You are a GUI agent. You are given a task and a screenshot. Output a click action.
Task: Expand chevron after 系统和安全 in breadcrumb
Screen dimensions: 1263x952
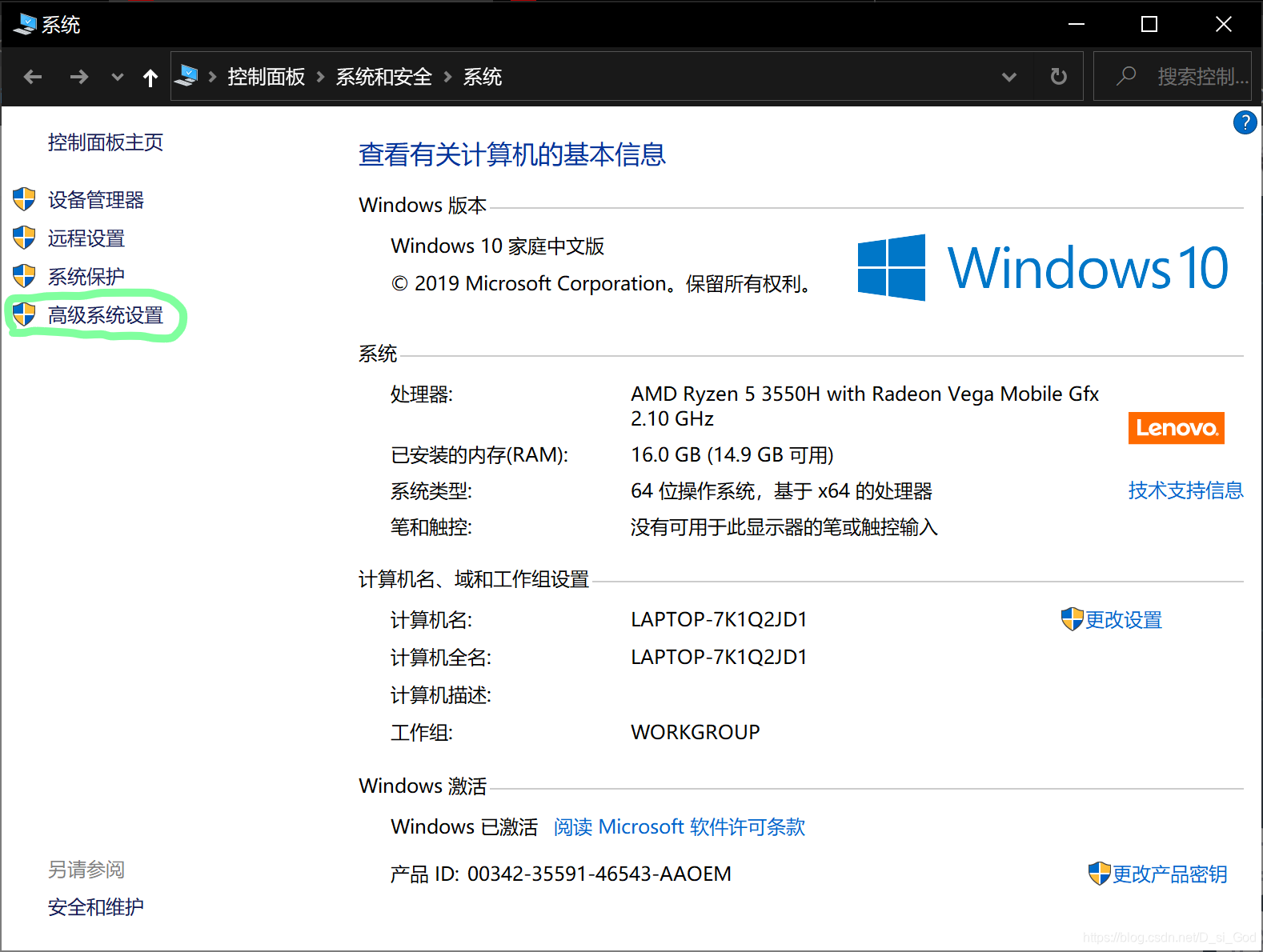(x=447, y=77)
